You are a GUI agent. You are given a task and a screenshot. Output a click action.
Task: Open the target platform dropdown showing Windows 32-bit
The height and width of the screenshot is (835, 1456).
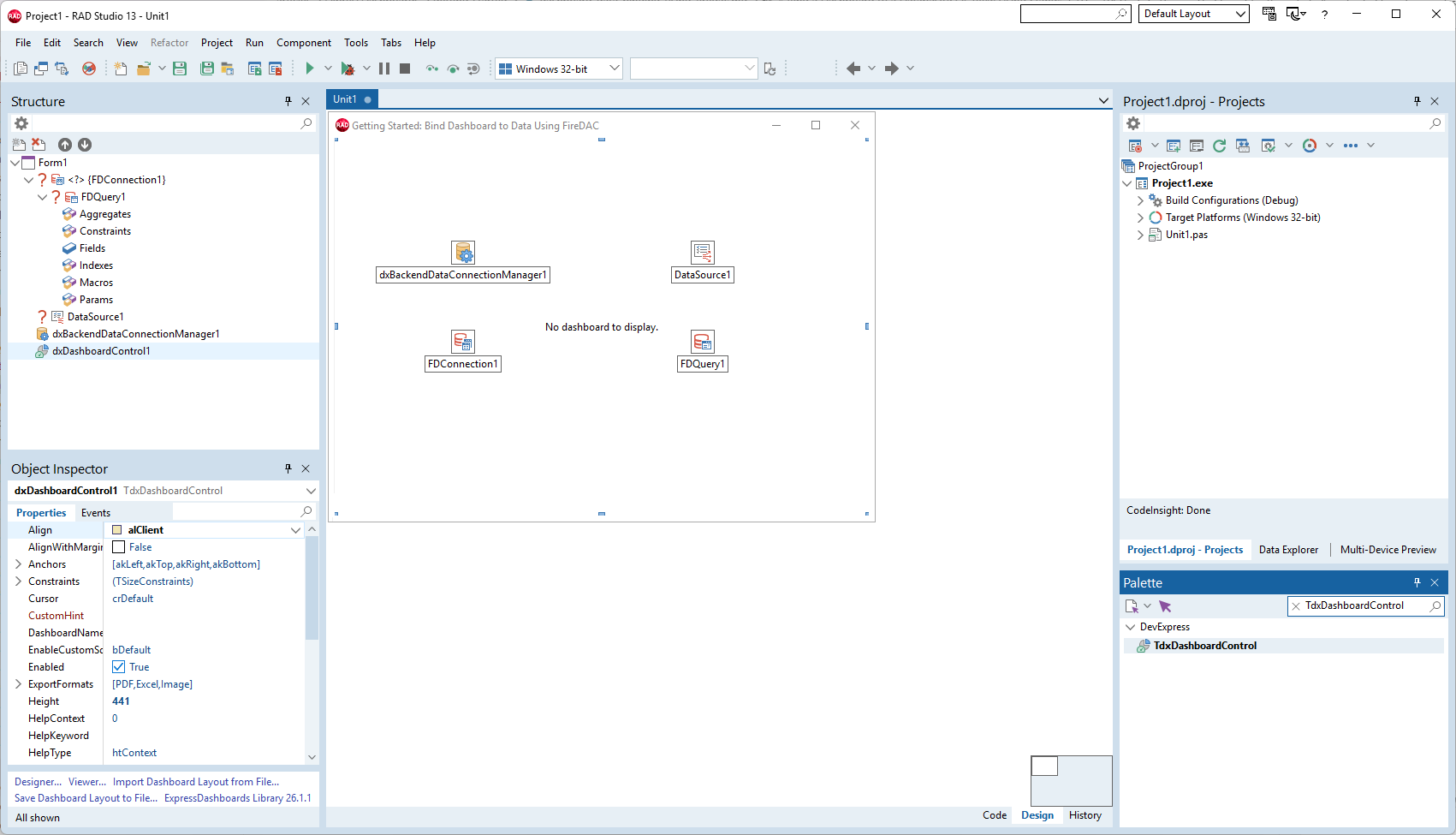[613, 68]
